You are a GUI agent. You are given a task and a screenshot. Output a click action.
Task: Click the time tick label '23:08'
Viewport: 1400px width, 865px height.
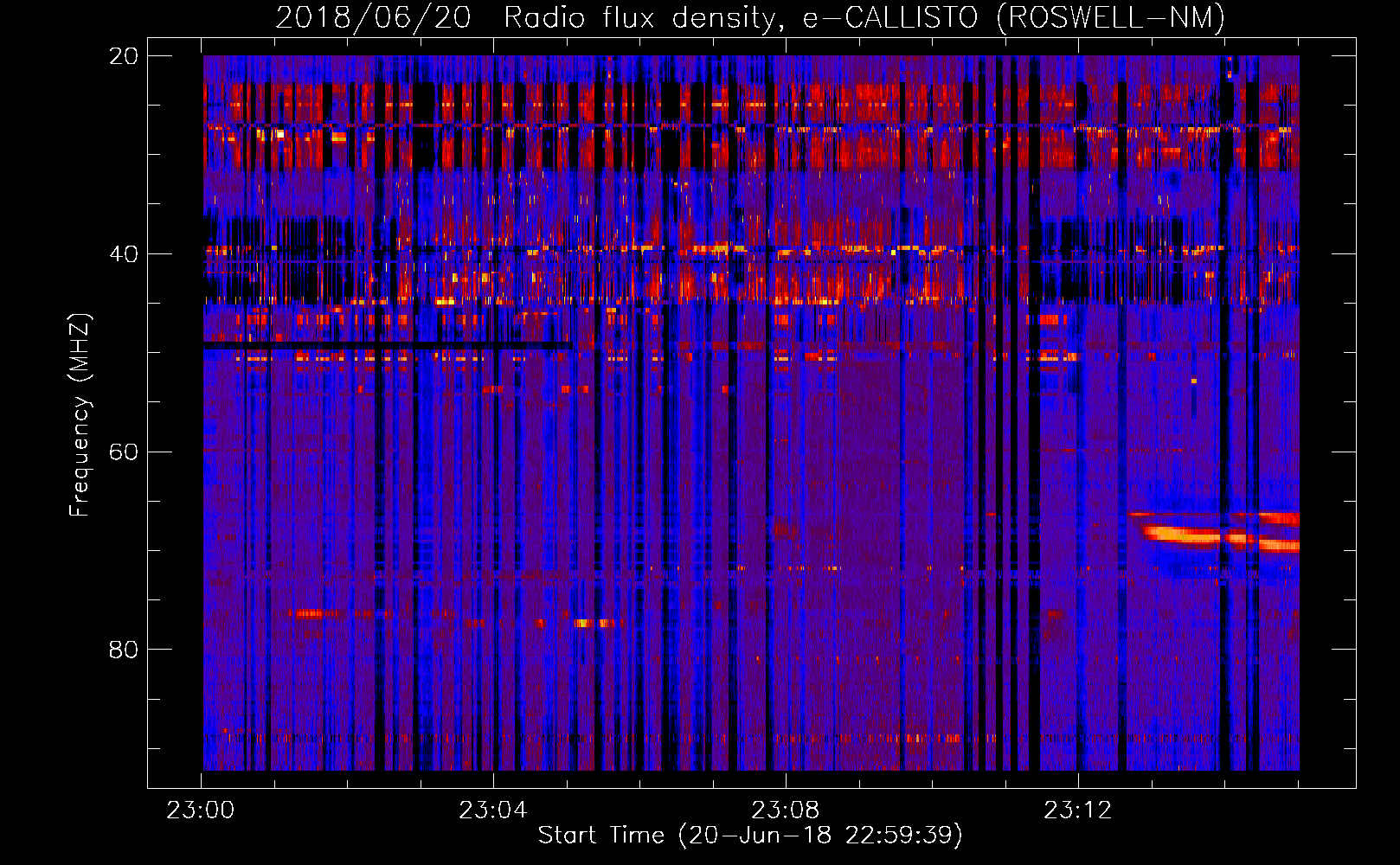(786, 810)
